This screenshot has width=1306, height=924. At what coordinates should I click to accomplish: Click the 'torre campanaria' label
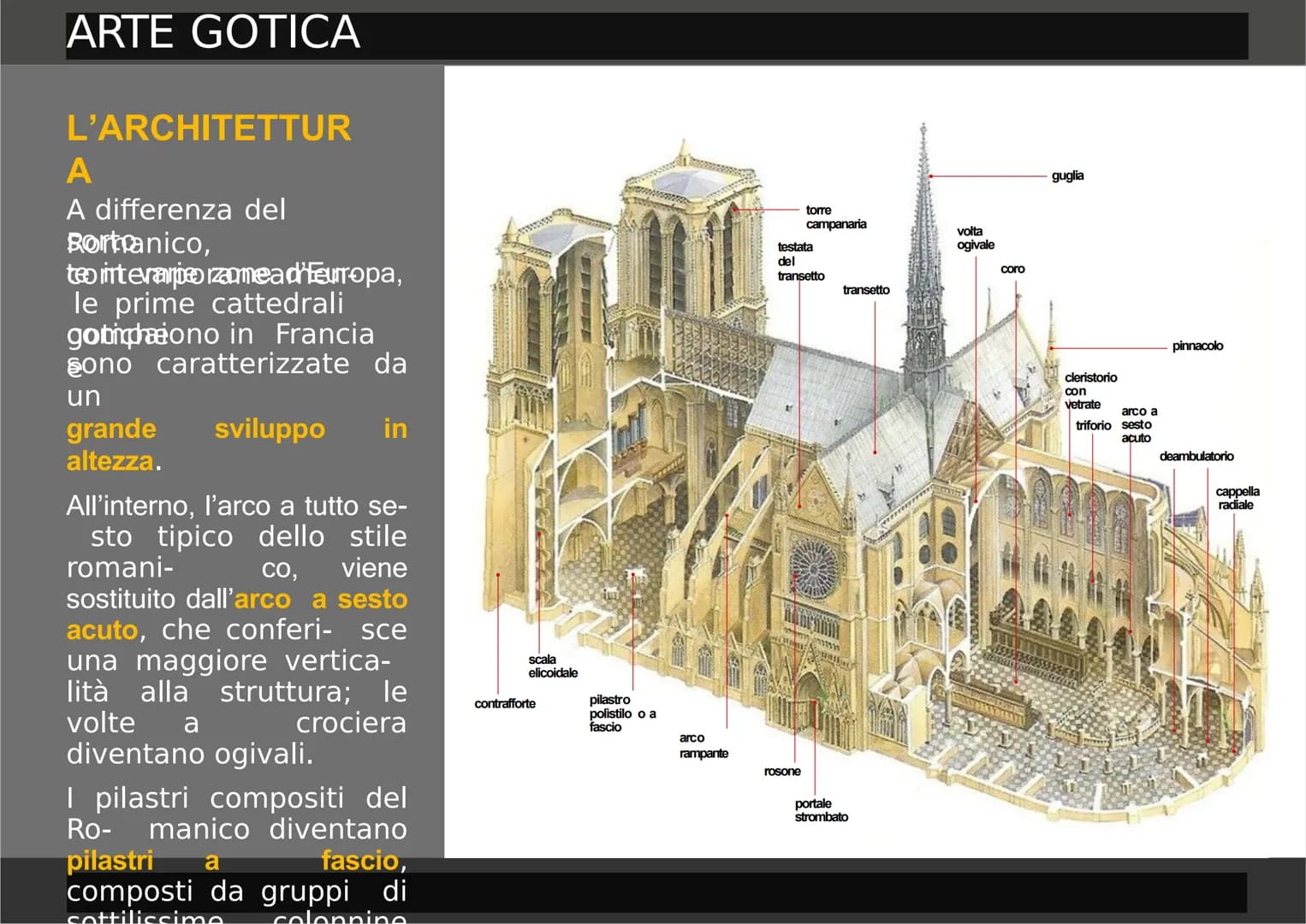click(x=835, y=216)
